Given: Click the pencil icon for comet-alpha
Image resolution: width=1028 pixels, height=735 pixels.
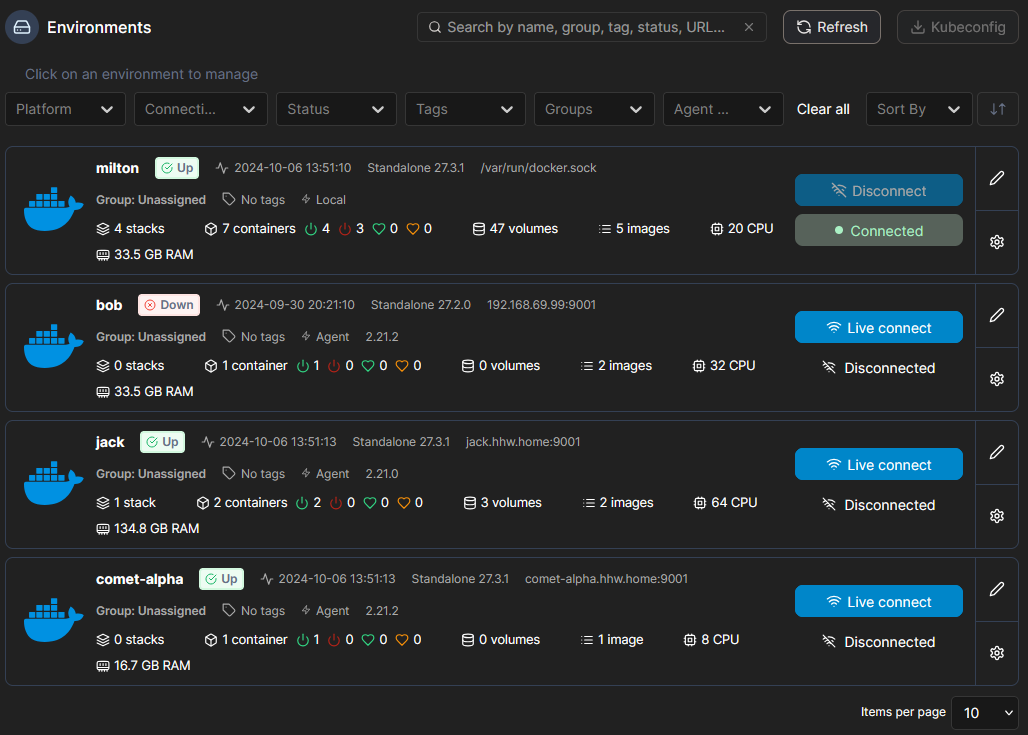Looking at the screenshot, I should coord(996,590).
